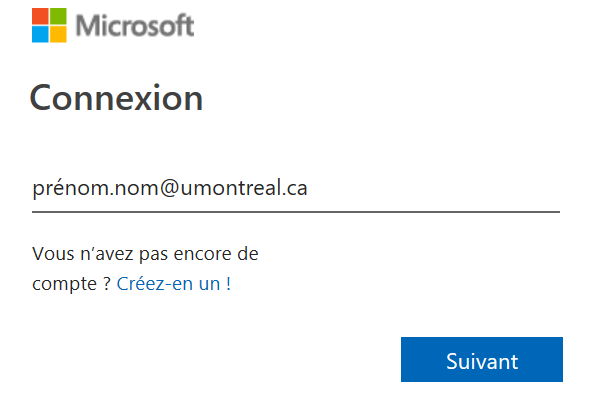This screenshot has height=394, width=592.
Task: Click the blue Suivant button
Action: click(x=482, y=359)
